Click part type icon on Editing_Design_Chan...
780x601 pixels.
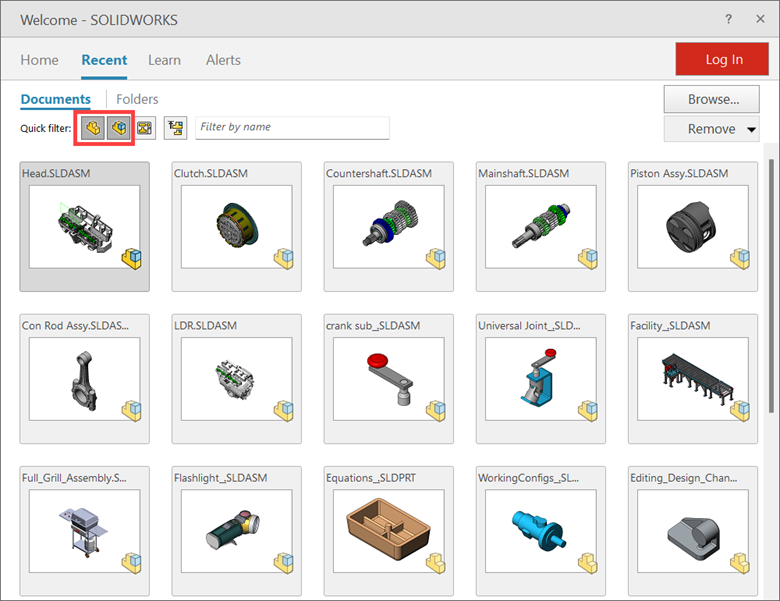[740, 563]
